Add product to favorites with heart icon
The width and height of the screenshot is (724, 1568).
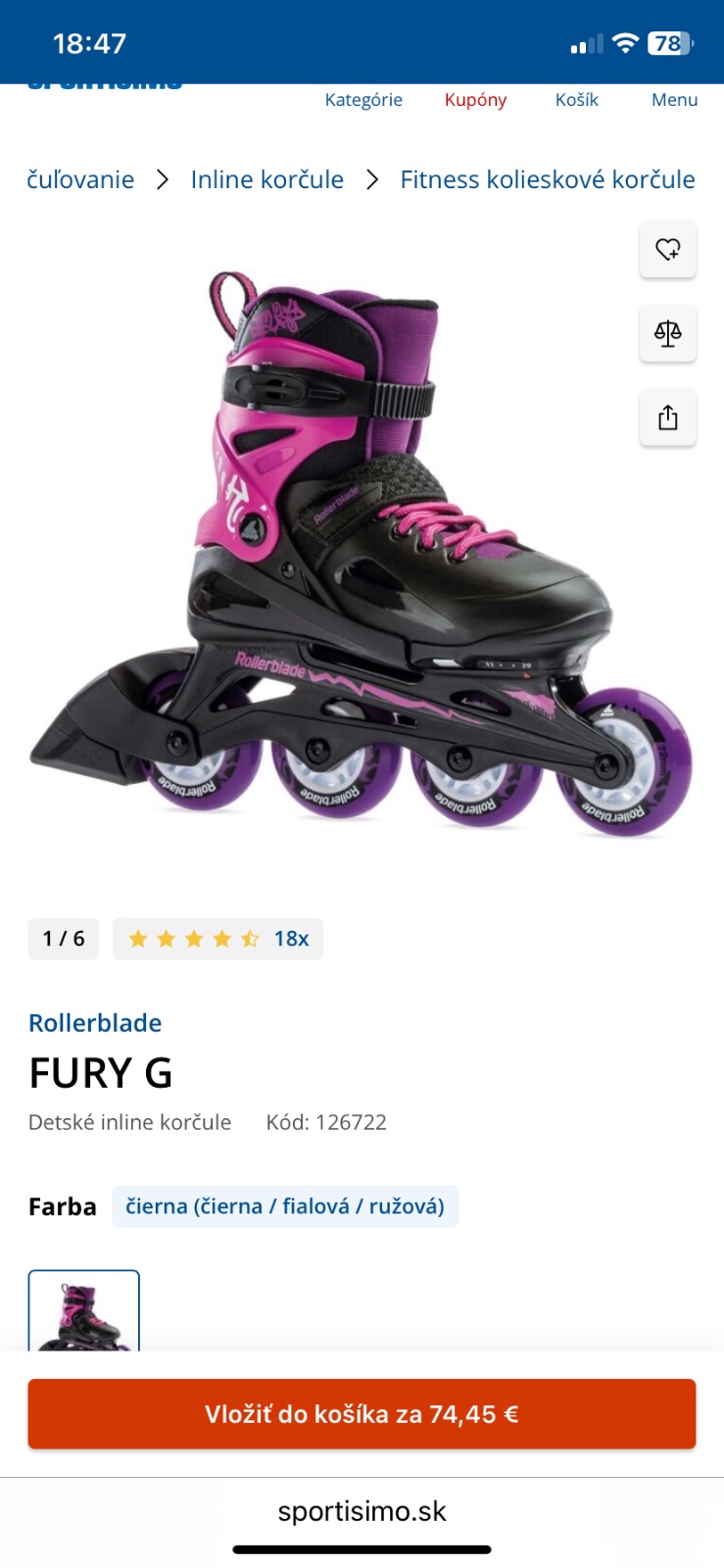[668, 250]
